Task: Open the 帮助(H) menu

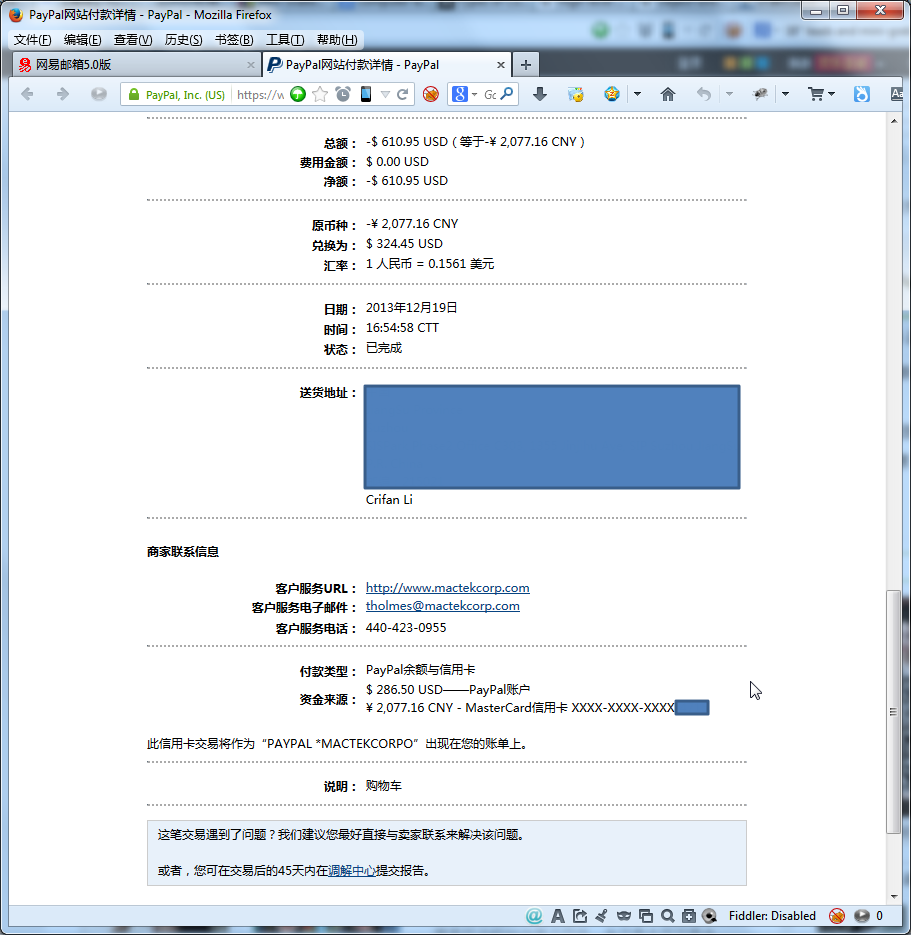Action: click(337, 40)
